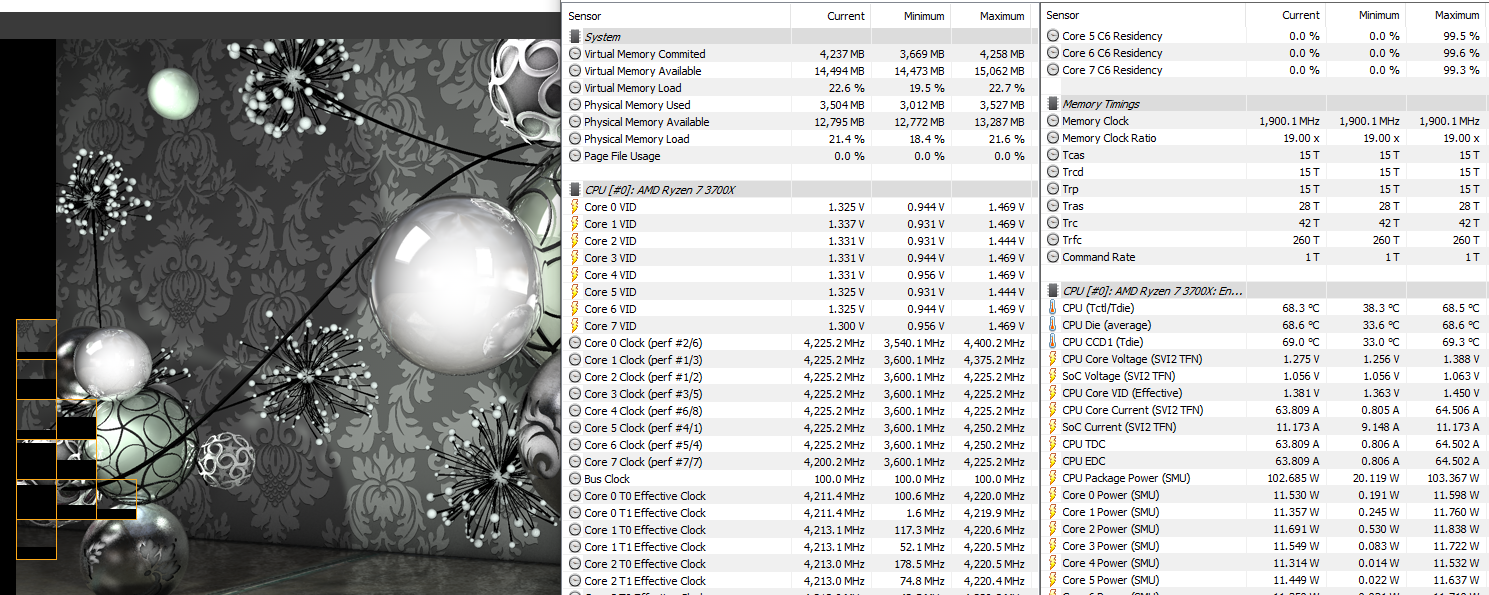Click the icon beside Physical Memory Used
Viewport: 1489px width, 595px height.
tap(574, 105)
